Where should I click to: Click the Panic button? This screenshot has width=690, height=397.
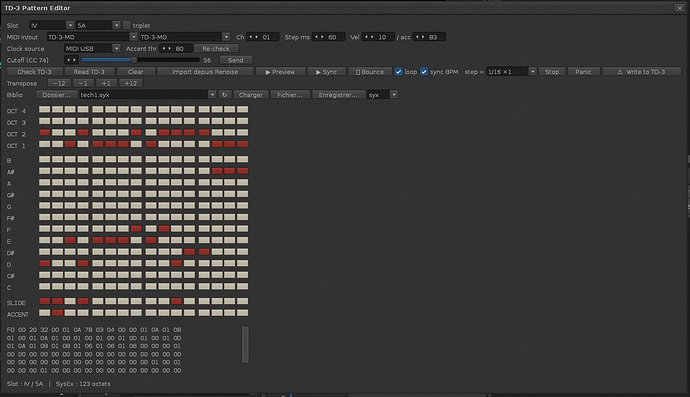(x=584, y=72)
